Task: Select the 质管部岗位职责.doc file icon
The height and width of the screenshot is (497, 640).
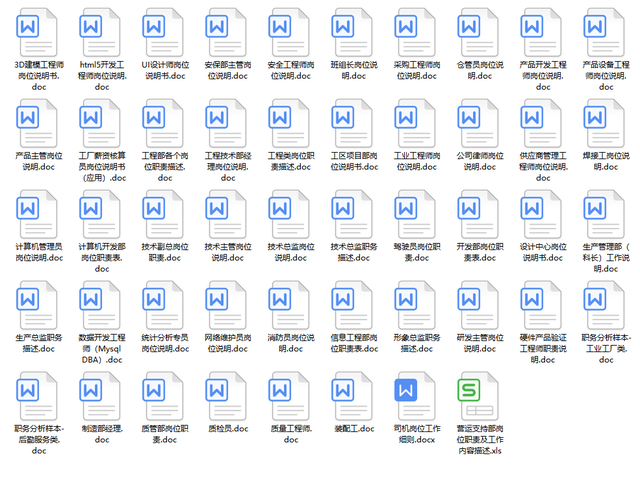Action: point(162,396)
